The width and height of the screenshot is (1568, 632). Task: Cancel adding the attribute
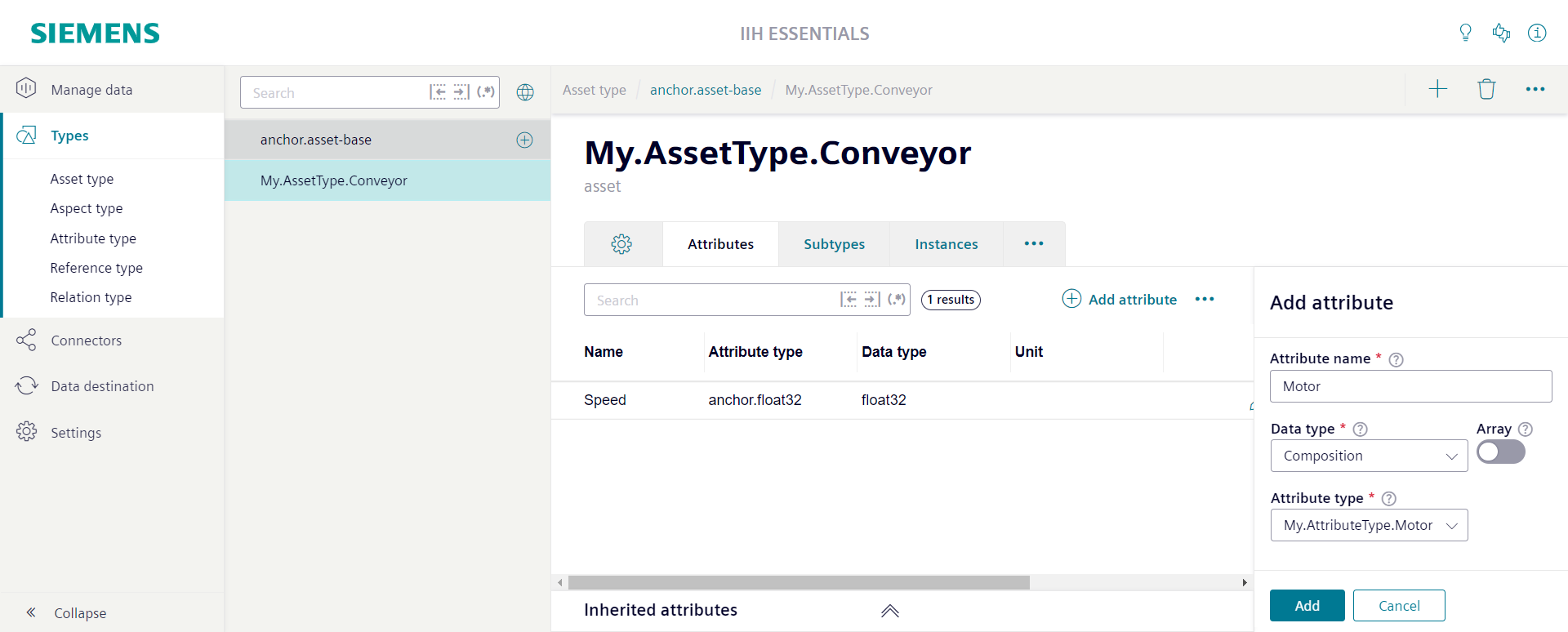tap(1399, 605)
